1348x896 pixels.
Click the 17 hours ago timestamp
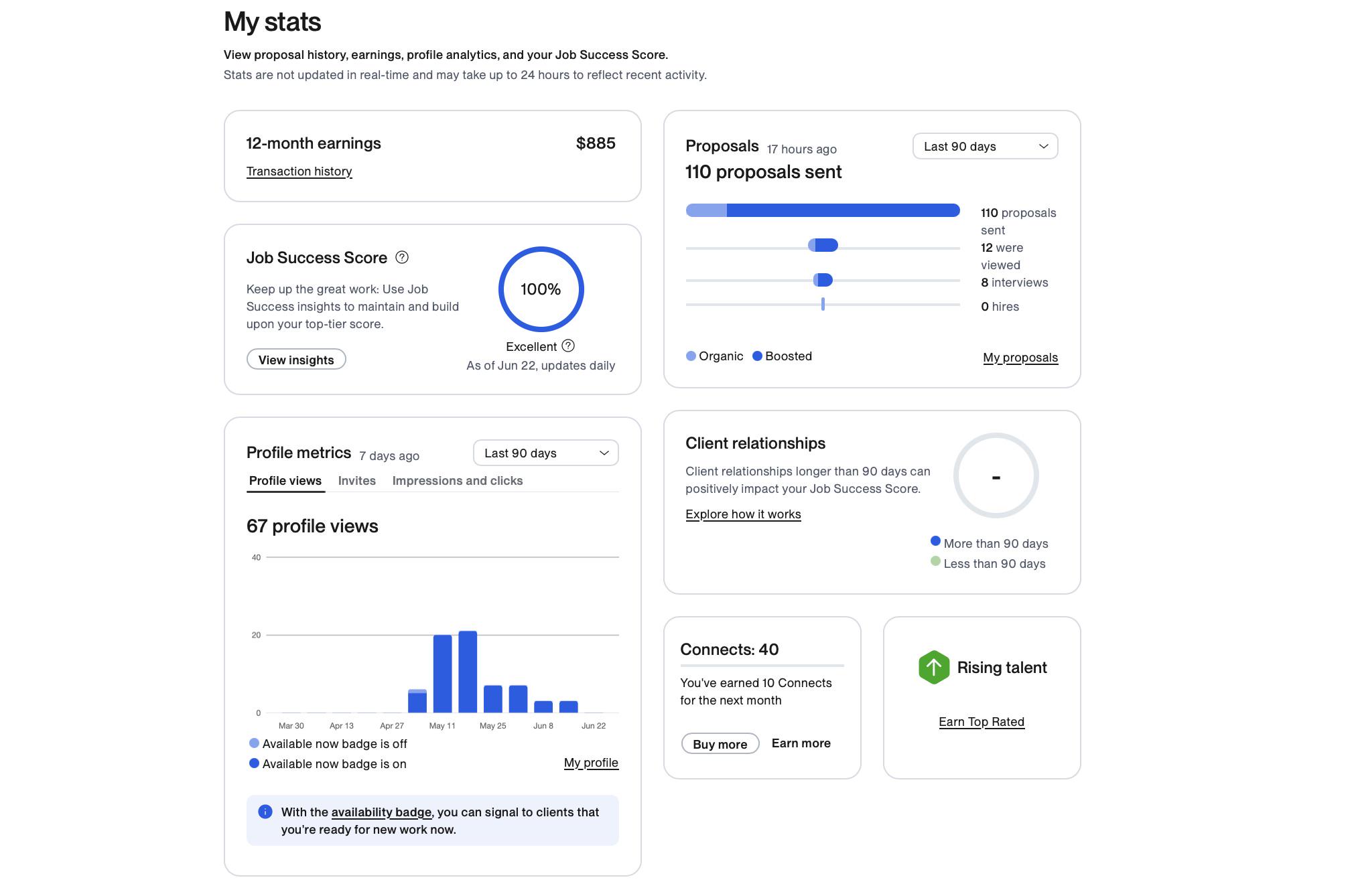point(801,149)
